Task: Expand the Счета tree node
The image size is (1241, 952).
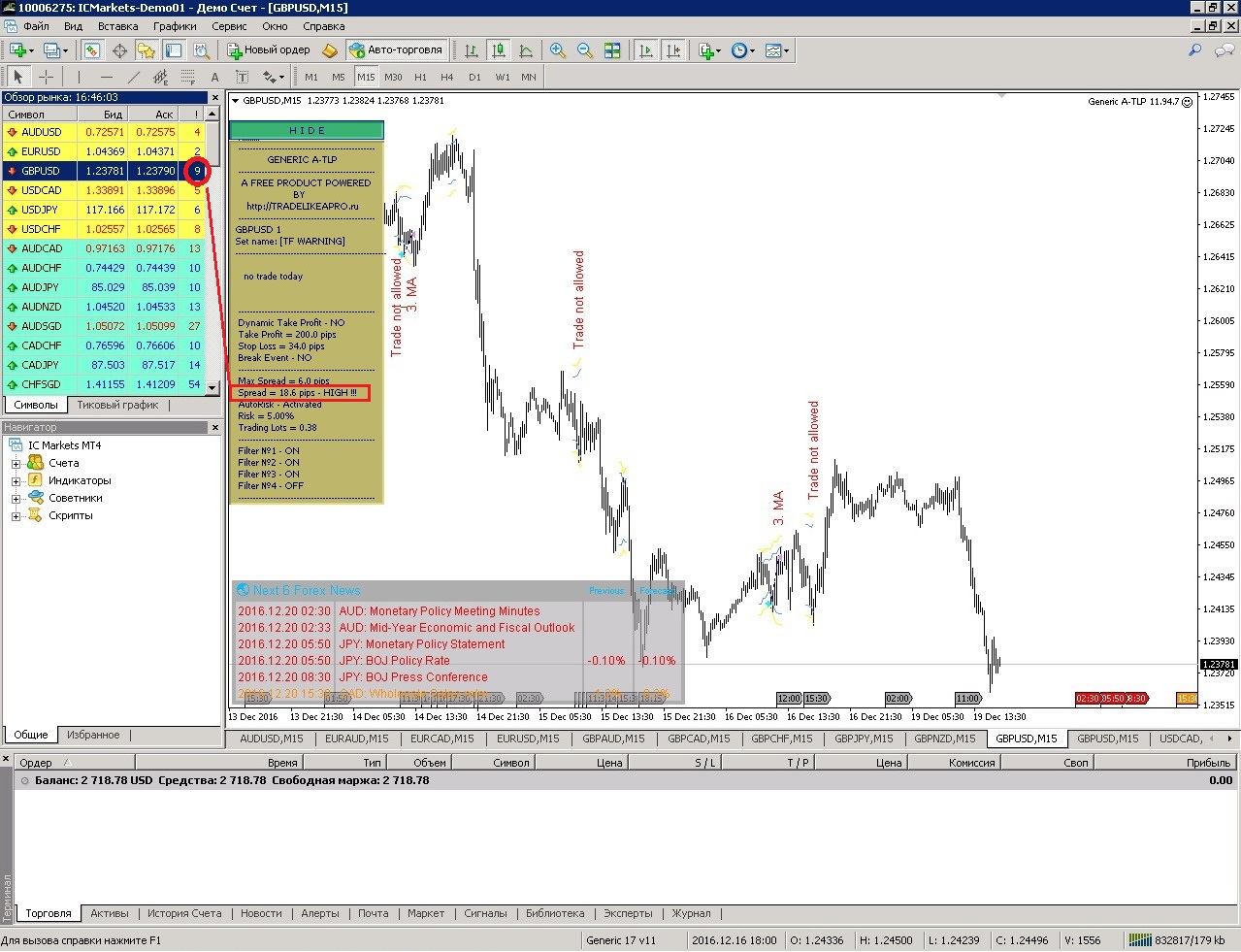Action: [16, 464]
